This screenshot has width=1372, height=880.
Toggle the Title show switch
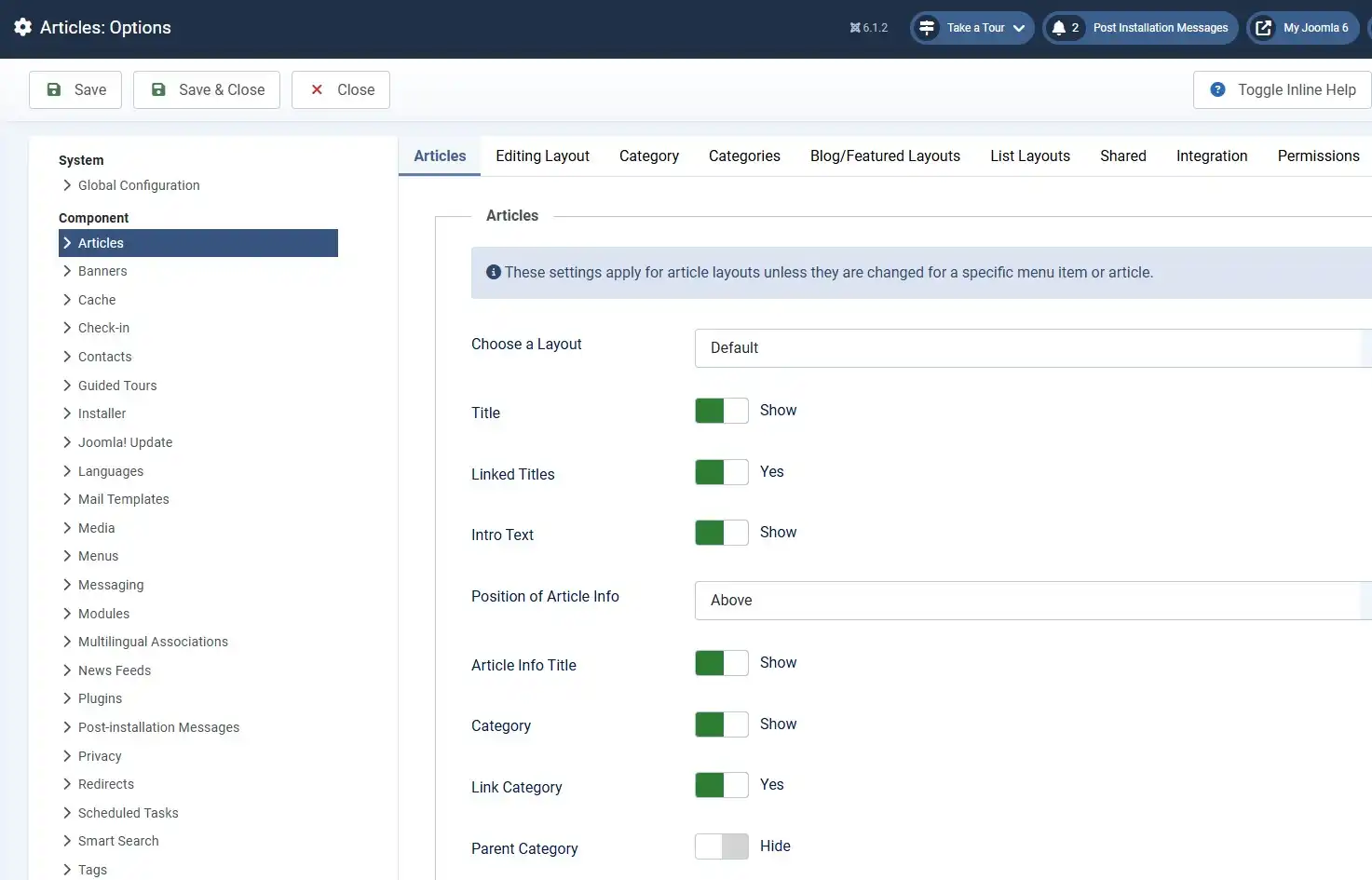coord(722,411)
